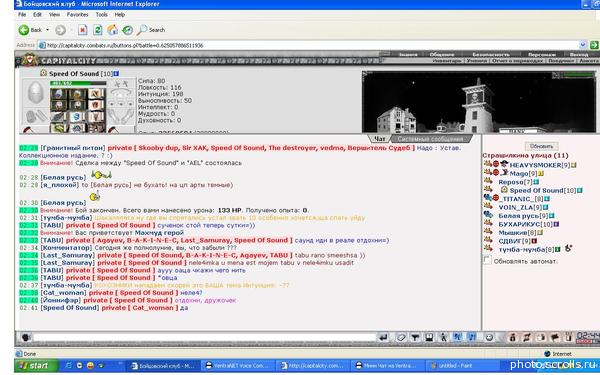600x375 pixels.
Task: Click the info icon next to HEAVYSMOKER
Action: click(574, 165)
